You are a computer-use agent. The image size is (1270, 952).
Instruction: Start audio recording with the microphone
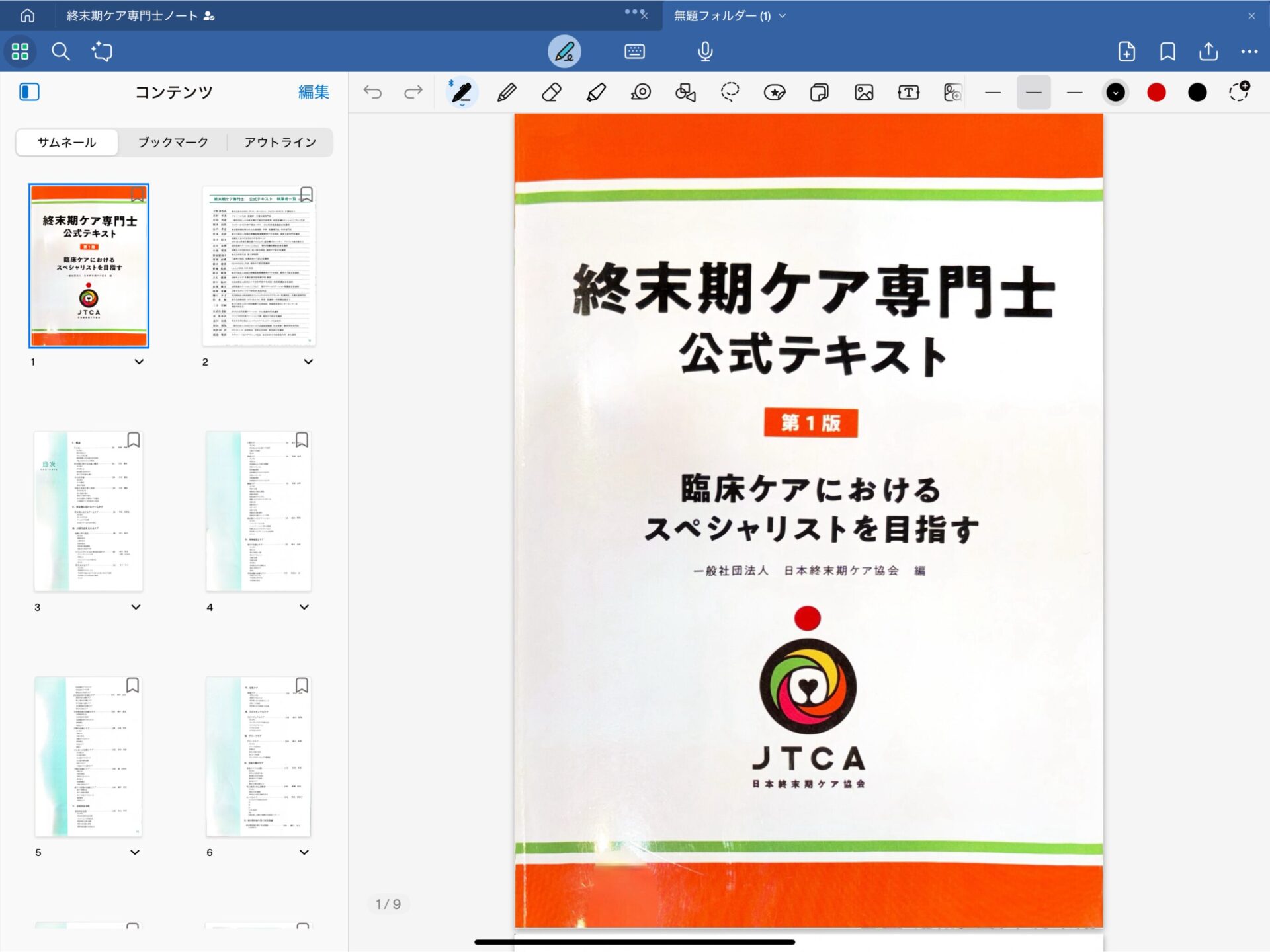pos(705,52)
